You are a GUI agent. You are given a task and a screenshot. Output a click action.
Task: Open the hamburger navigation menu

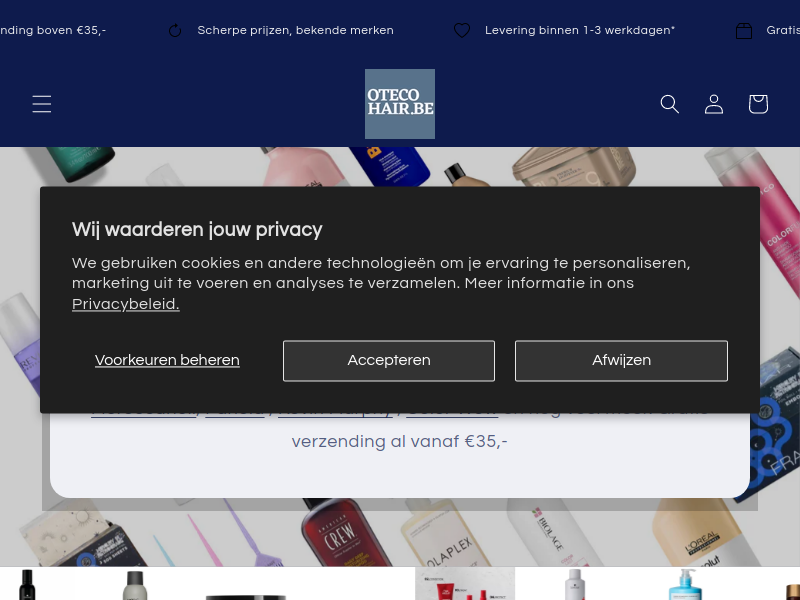click(42, 104)
